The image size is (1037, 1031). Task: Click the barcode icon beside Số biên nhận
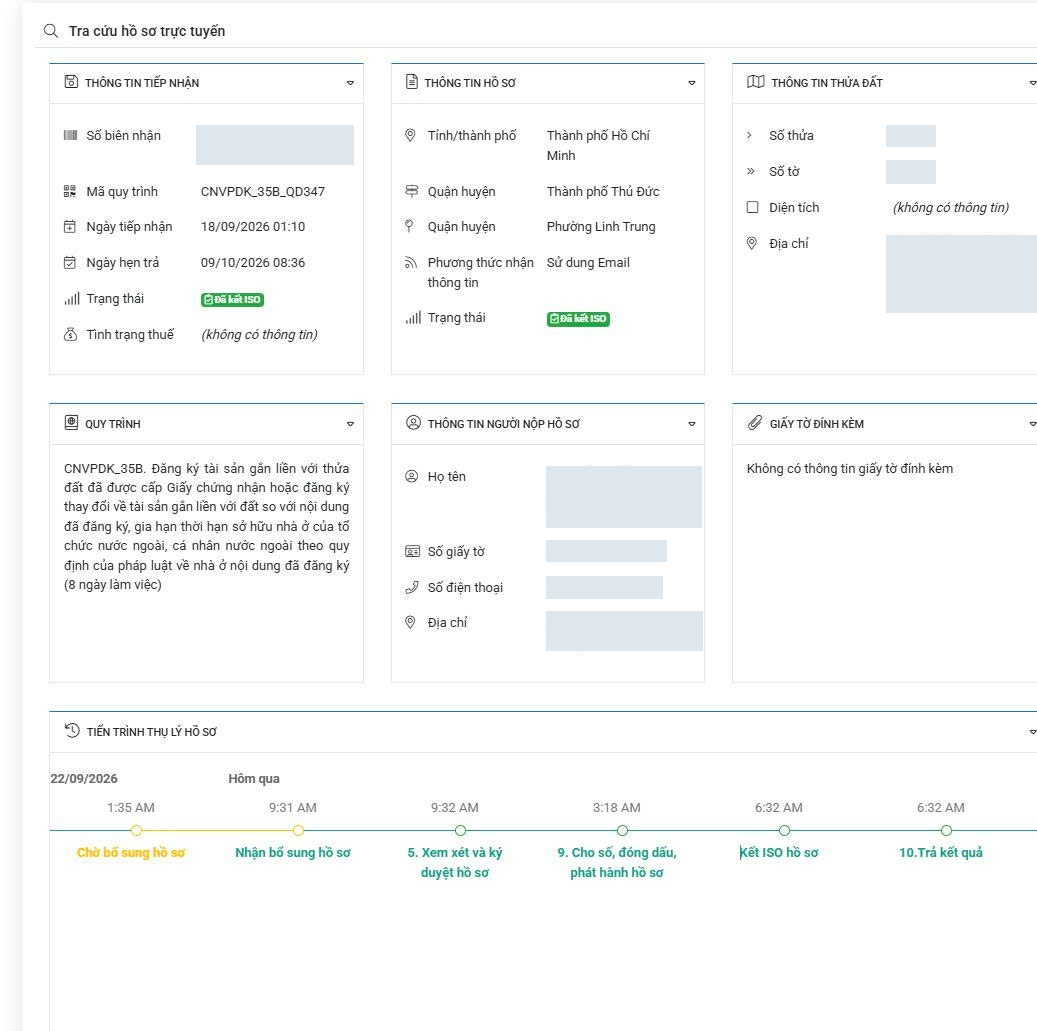(x=70, y=136)
